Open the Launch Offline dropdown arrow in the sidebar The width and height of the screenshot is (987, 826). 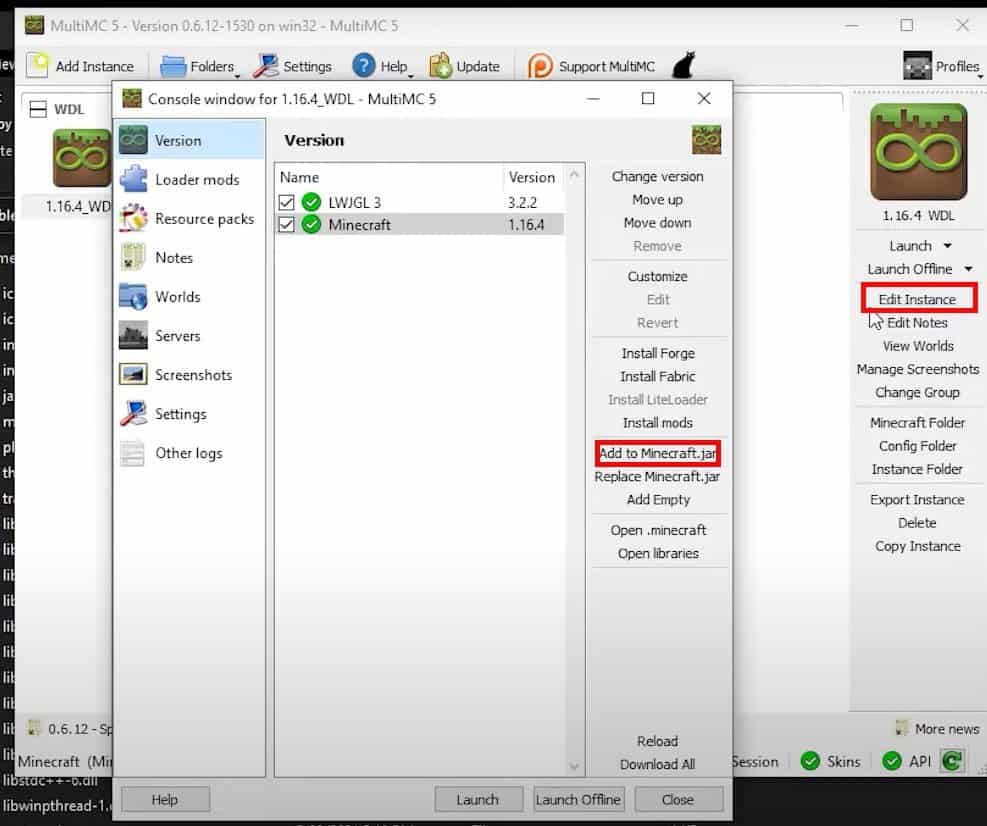pos(968,269)
